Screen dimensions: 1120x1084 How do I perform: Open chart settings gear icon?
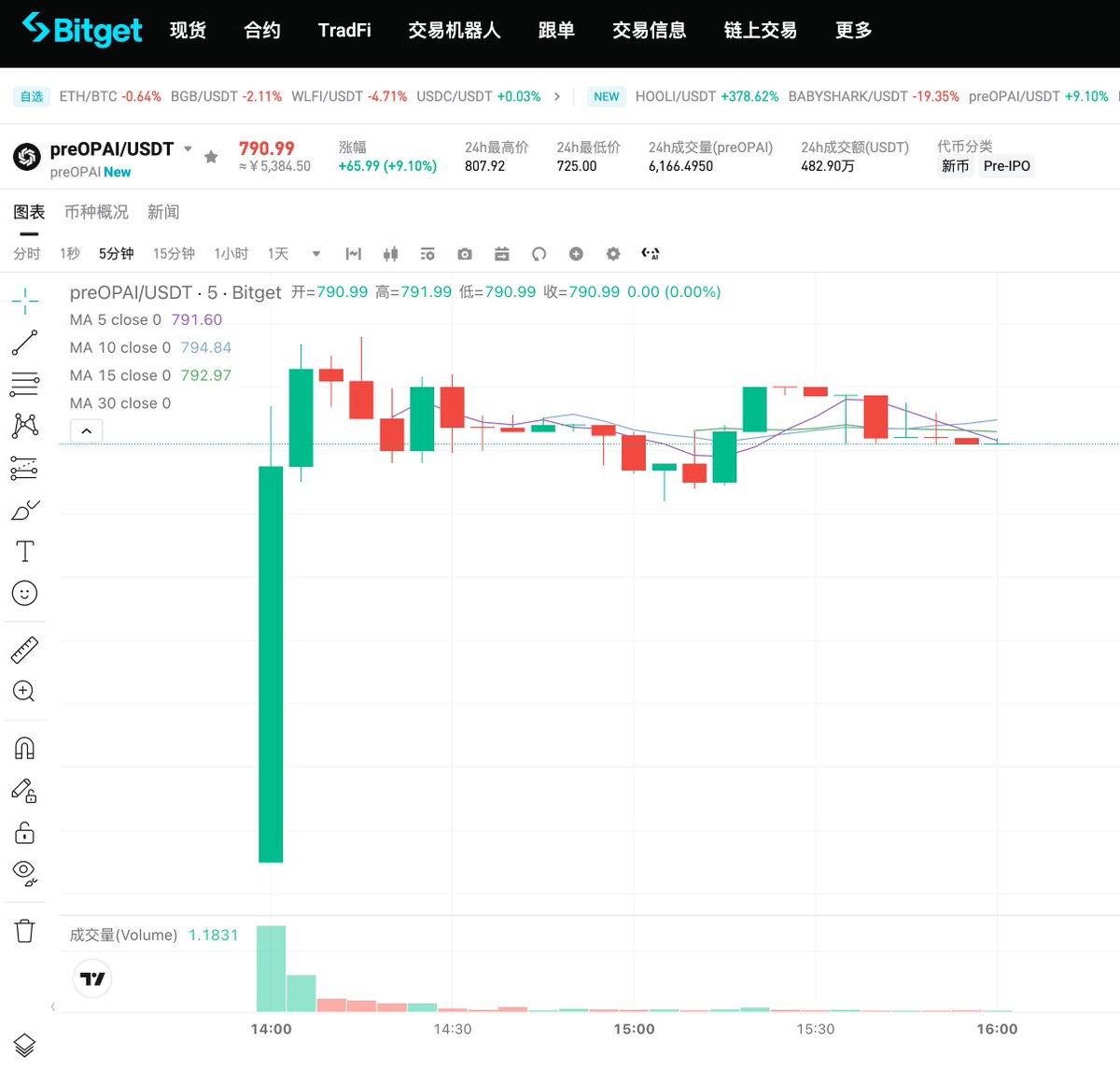(x=613, y=254)
